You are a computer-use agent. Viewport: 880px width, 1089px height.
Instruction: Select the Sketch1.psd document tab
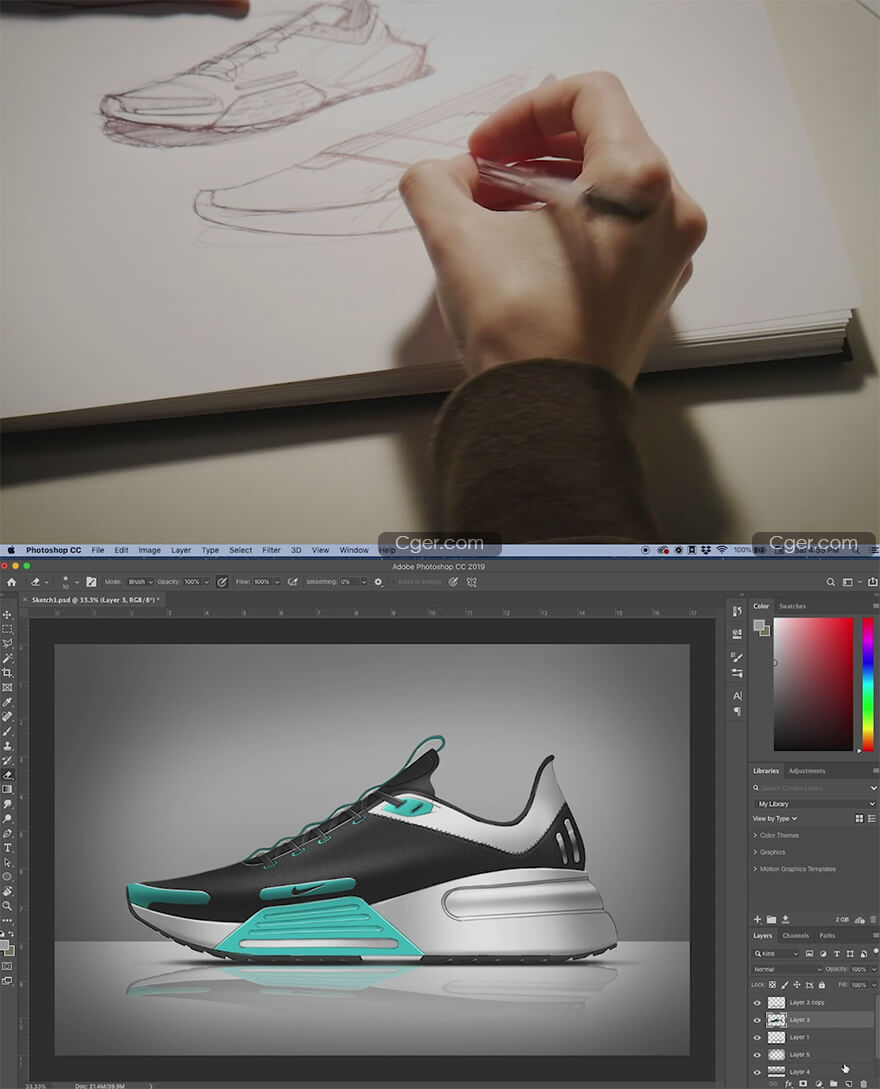coord(95,600)
